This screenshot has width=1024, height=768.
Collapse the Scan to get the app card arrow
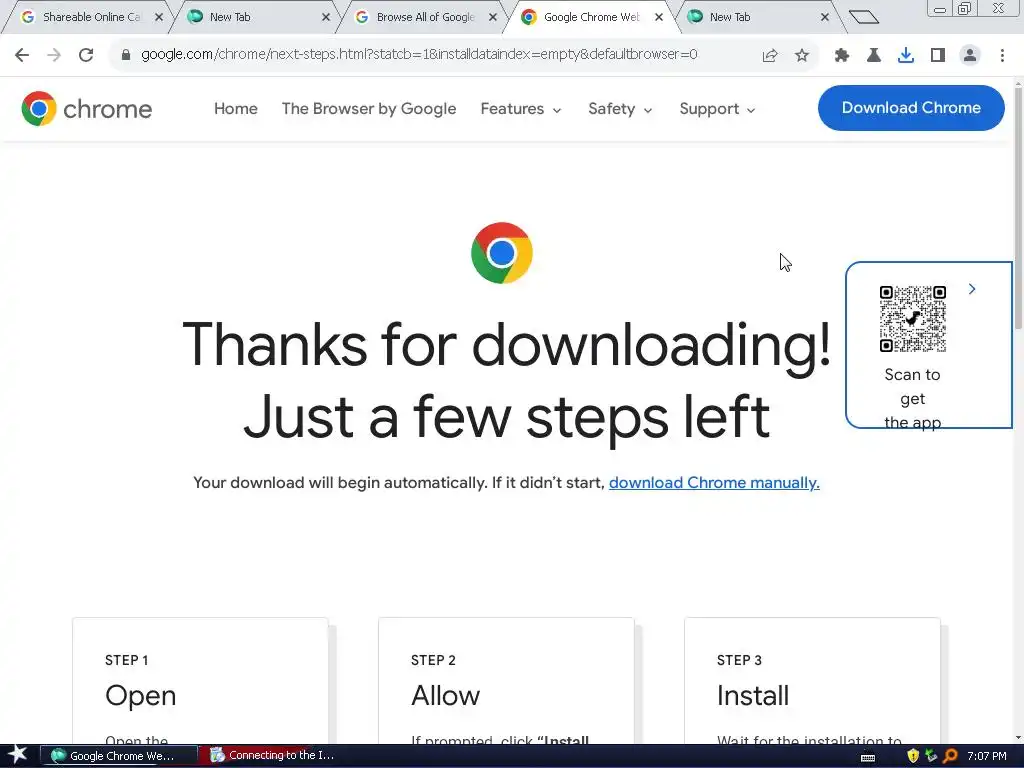(x=972, y=289)
